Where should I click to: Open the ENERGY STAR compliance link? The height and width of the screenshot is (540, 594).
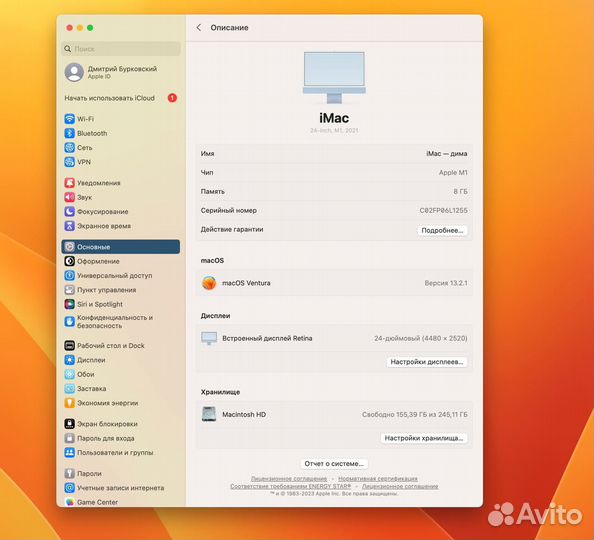coord(291,486)
